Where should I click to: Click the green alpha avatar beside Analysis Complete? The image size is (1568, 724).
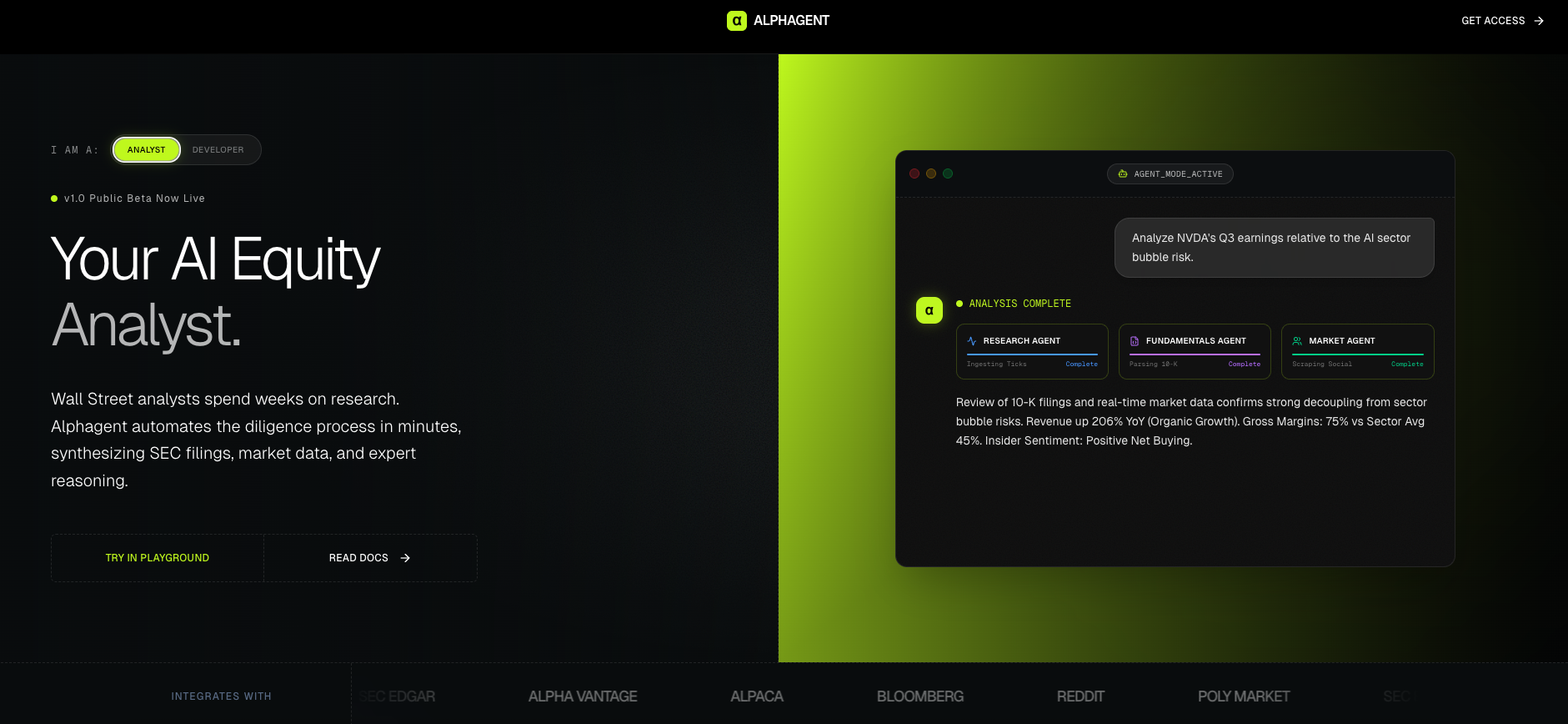[929, 310]
